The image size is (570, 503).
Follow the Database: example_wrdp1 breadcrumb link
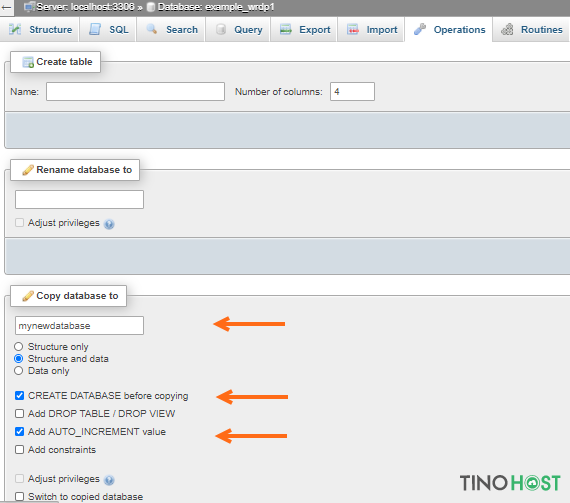[216, 7]
